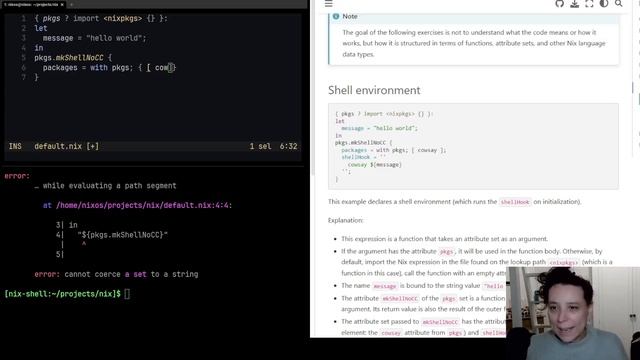Toggle the light/dark theme icon
Viewport: 640px width, 360px height.
pyautogui.click(x=604, y=4)
